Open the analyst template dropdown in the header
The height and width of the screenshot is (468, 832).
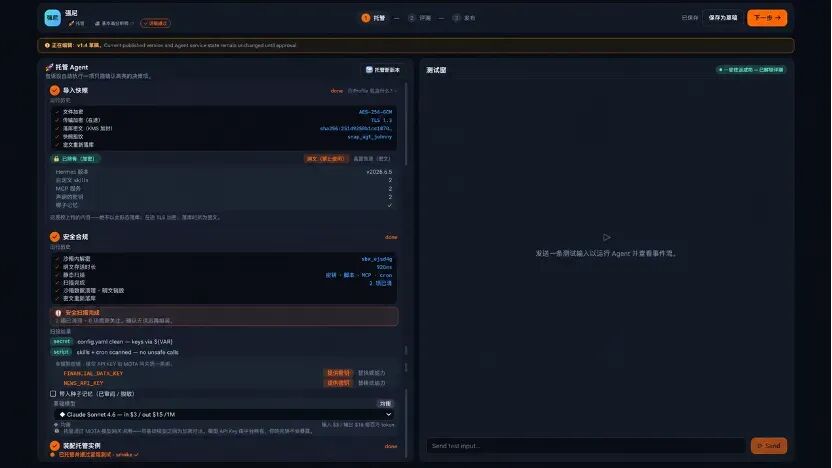(x=114, y=23)
